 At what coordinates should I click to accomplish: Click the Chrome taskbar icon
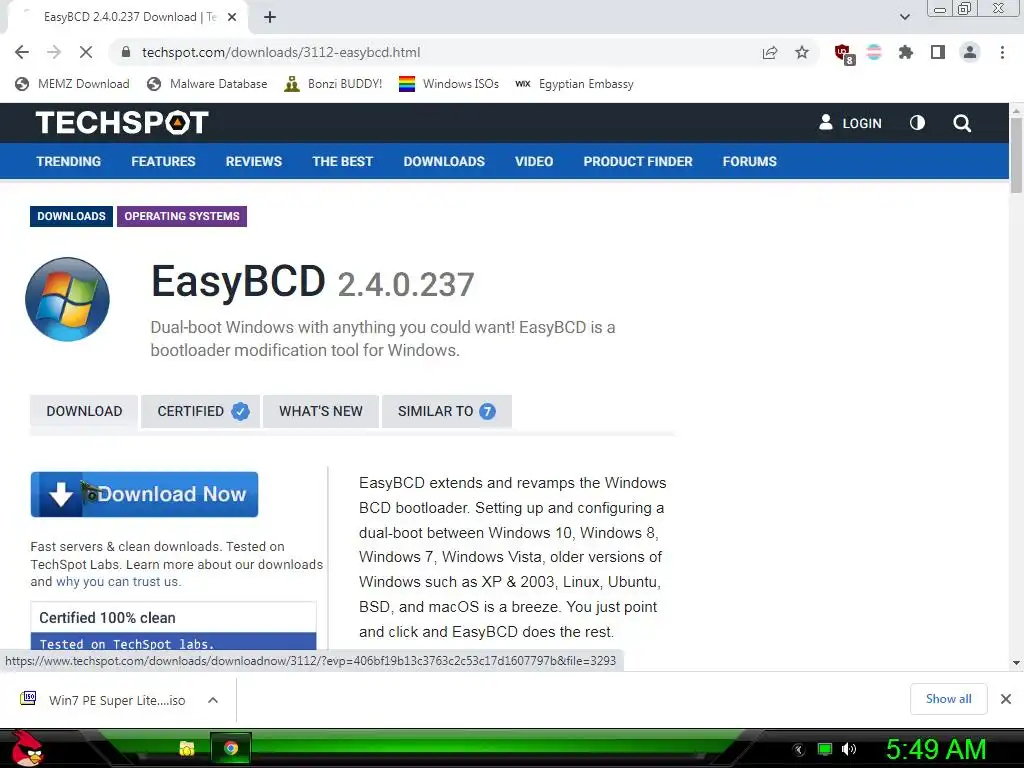(x=231, y=748)
